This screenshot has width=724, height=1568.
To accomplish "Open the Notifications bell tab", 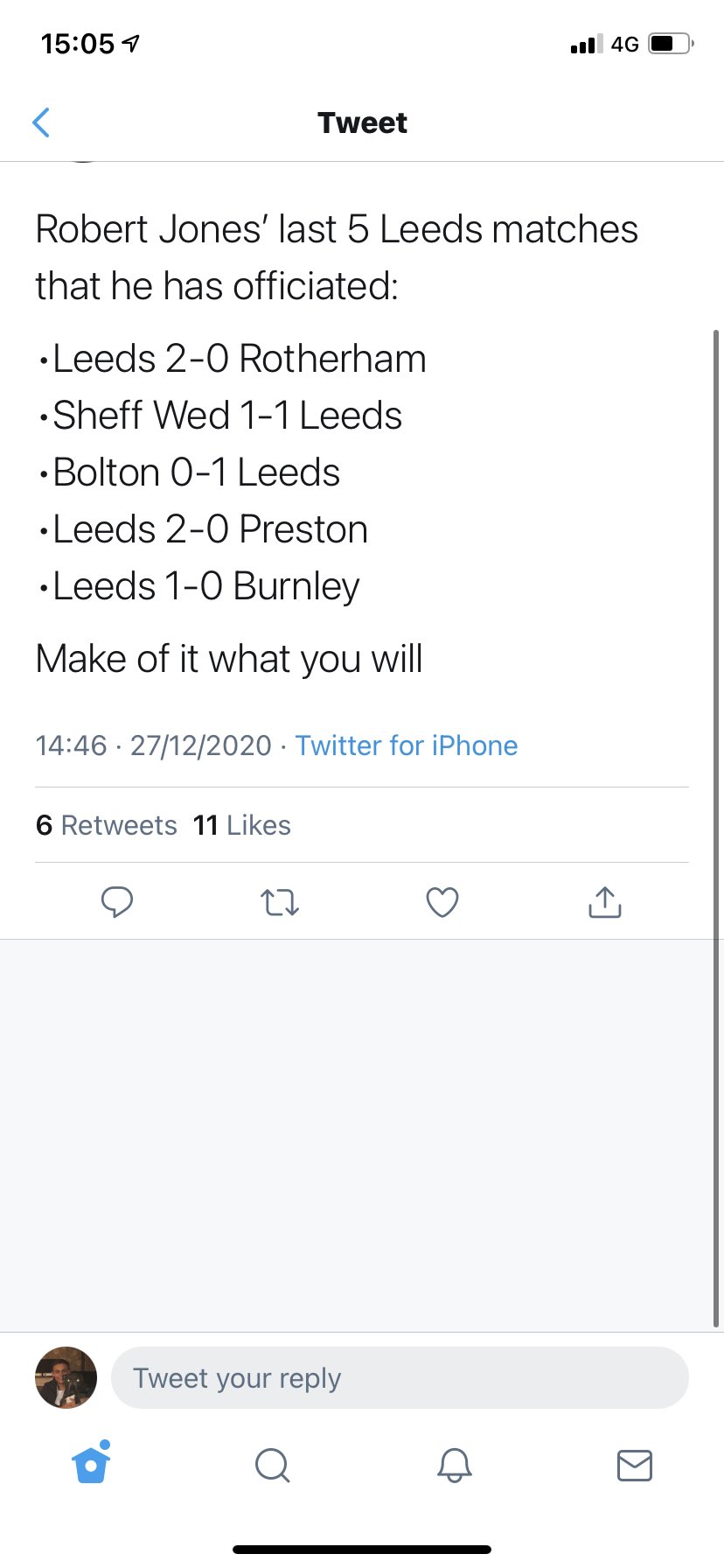I will click(x=455, y=1464).
